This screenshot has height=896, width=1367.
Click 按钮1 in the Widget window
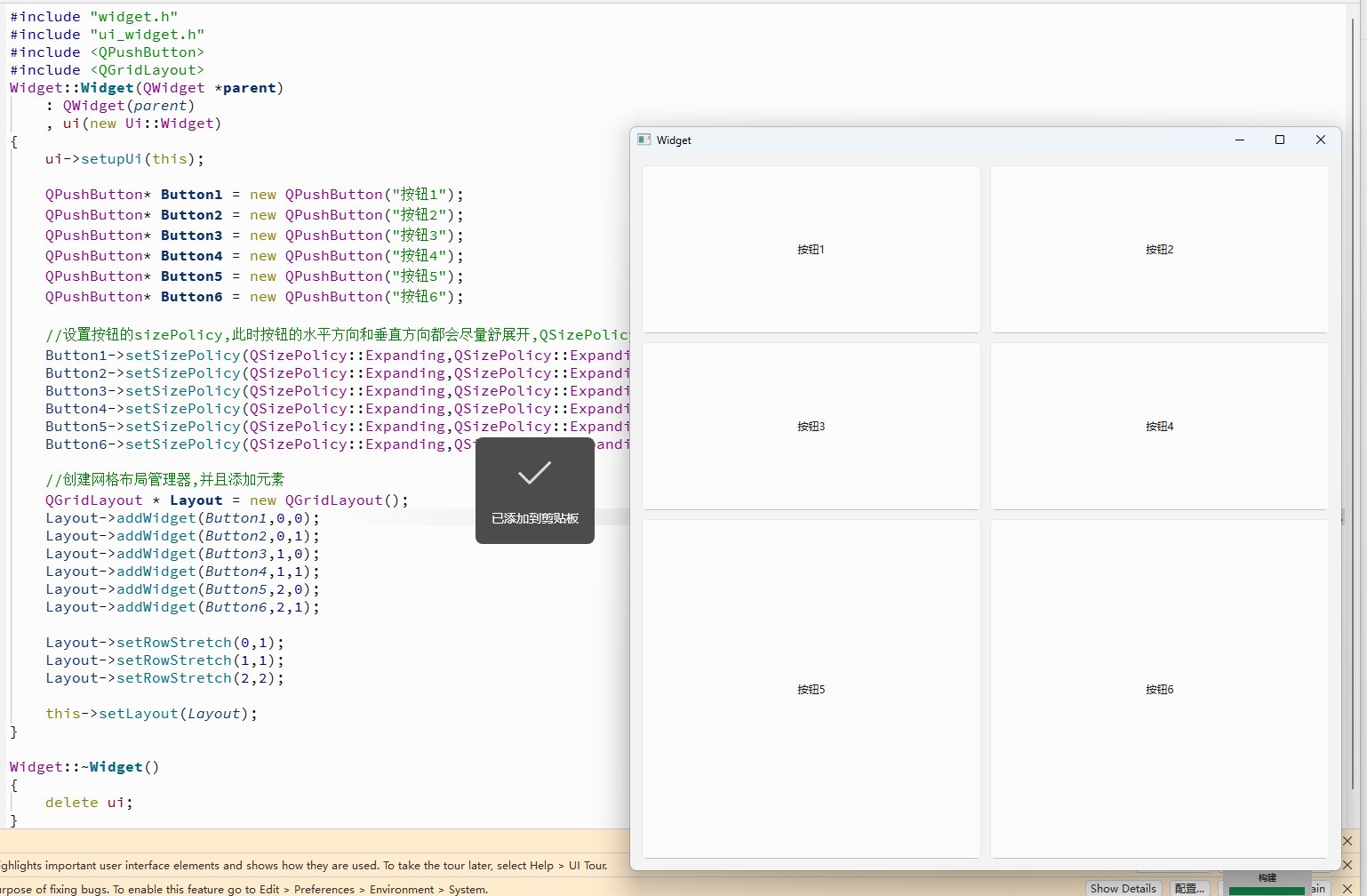tap(811, 249)
